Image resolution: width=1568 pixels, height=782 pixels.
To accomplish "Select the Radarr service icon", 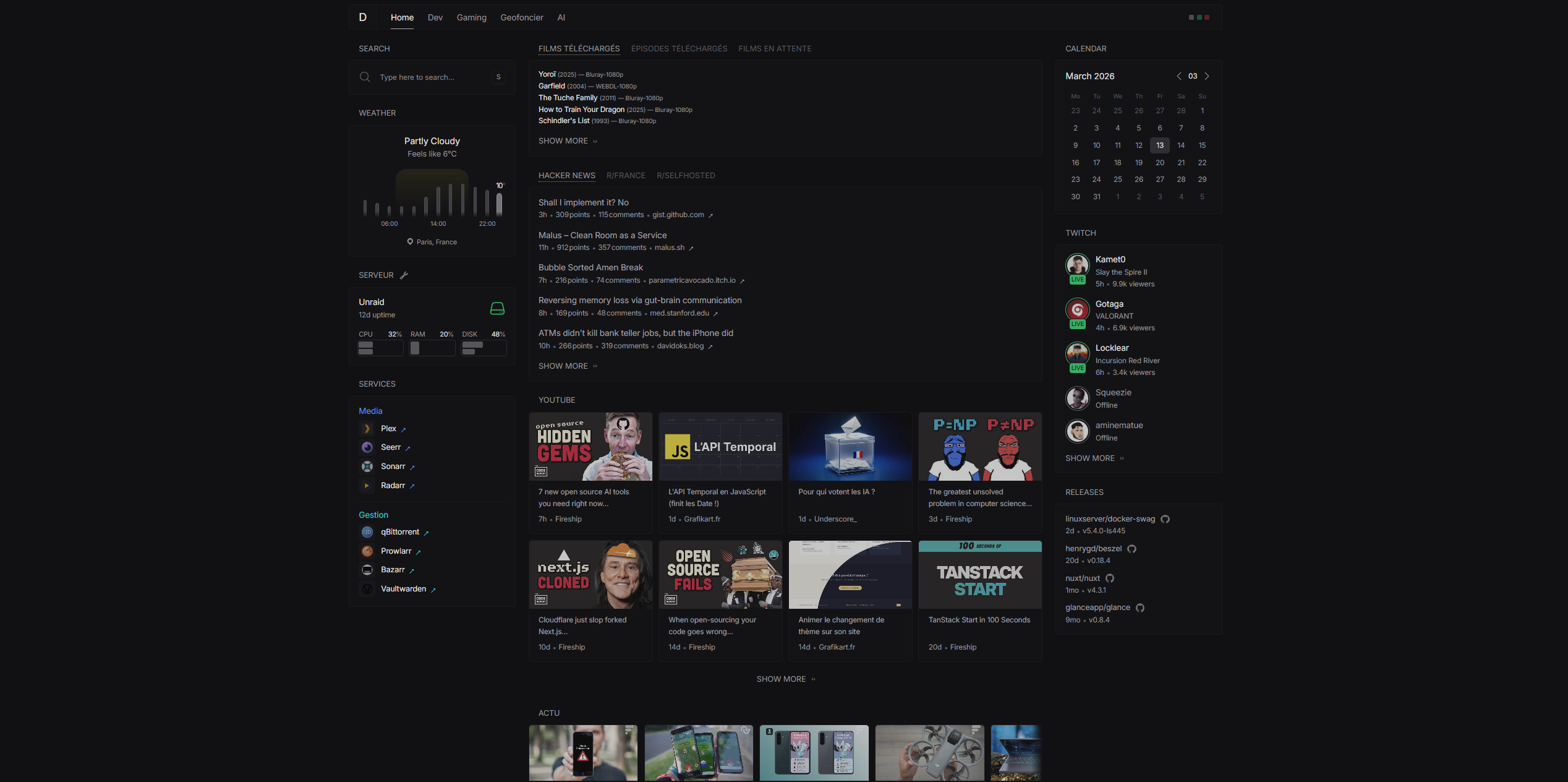I will click(367, 486).
